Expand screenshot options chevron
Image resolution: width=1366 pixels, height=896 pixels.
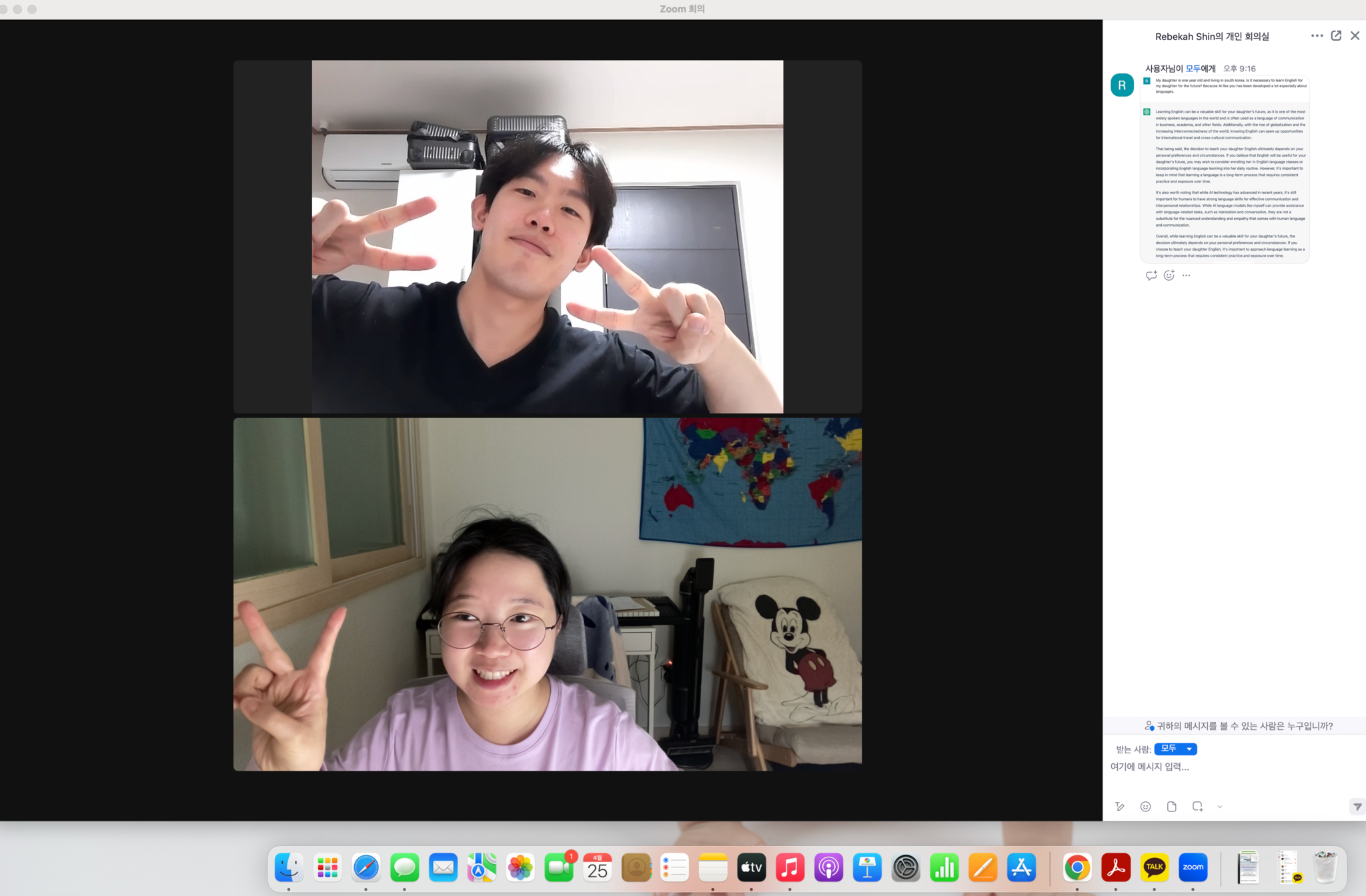[x=1219, y=807]
